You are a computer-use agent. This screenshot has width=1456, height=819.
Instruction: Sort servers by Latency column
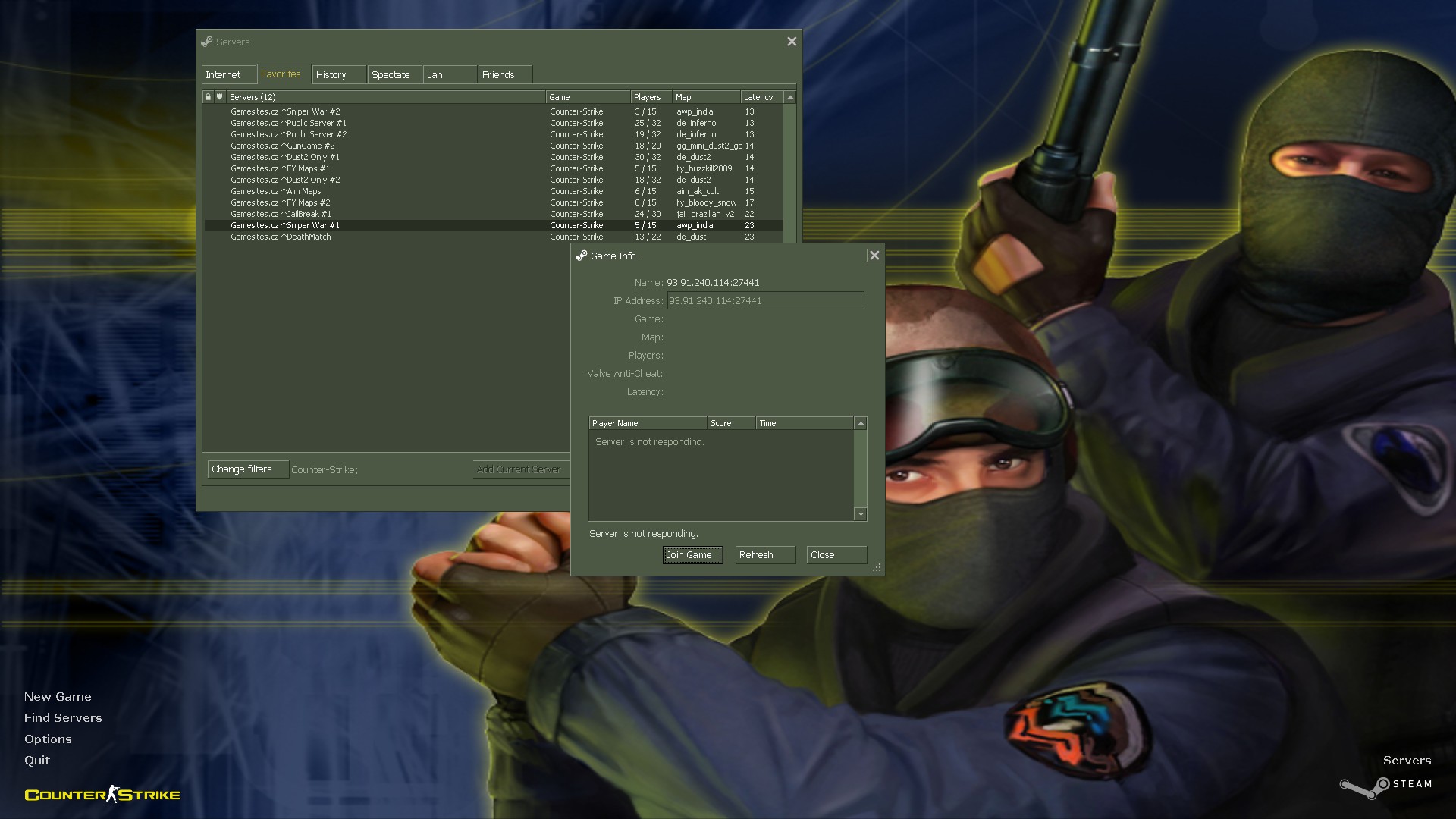click(x=758, y=97)
